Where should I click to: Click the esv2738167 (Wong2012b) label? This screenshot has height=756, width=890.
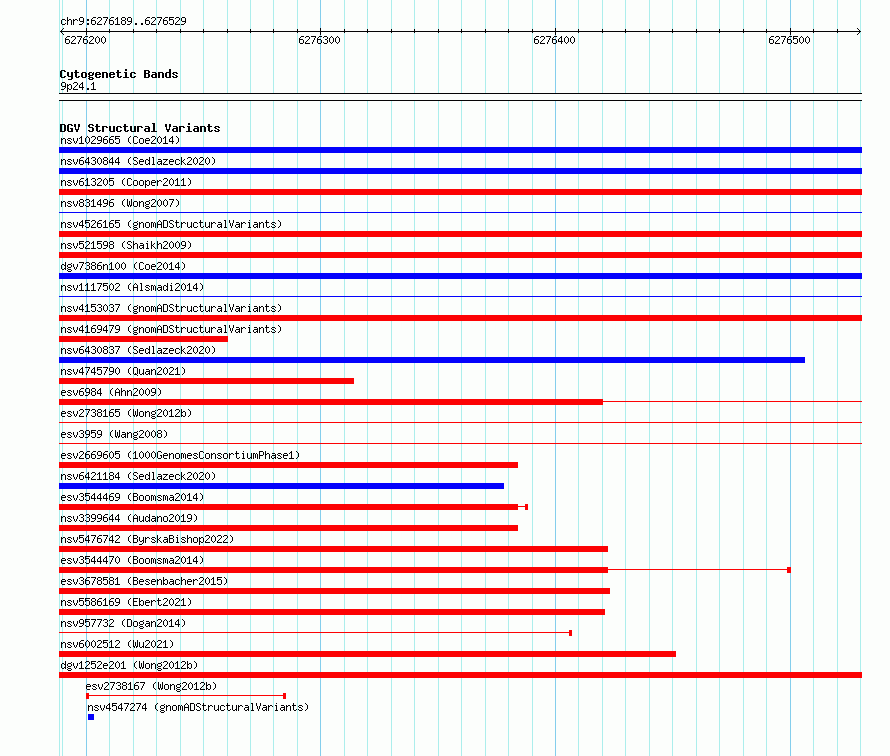(151, 686)
